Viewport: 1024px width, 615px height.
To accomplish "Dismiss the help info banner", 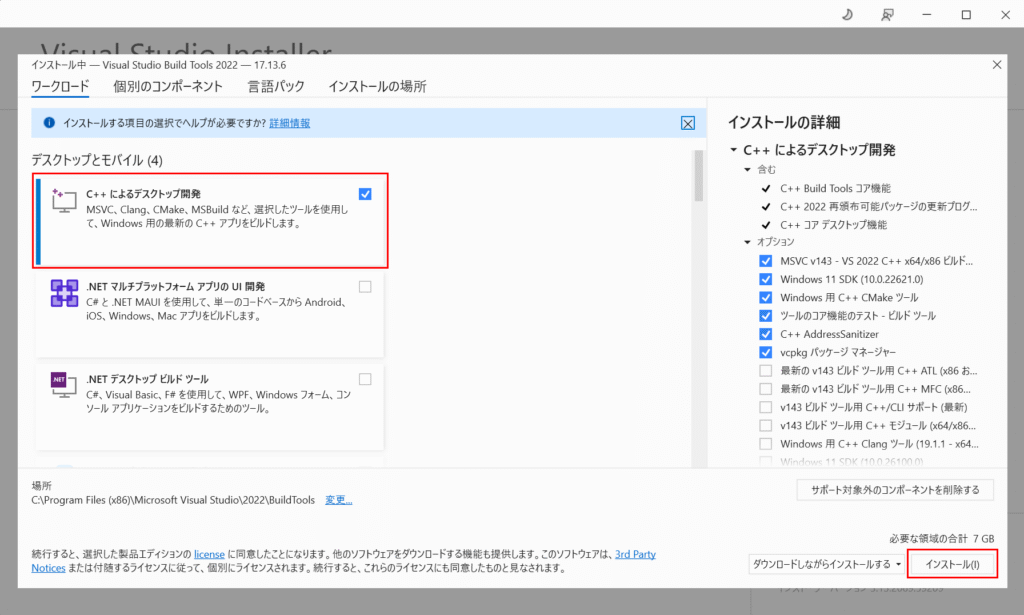I will pyautogui.click(x=688, y=123).
